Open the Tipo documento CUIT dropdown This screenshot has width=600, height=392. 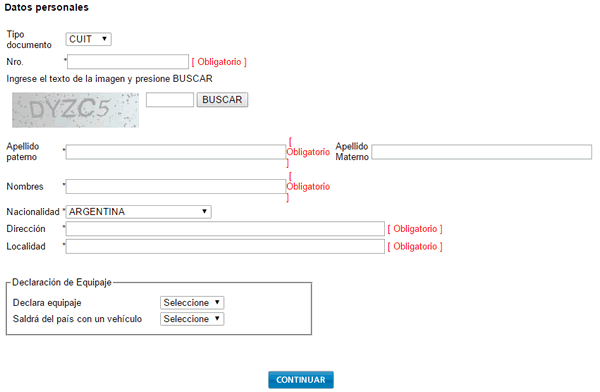[x=88, y=39]
